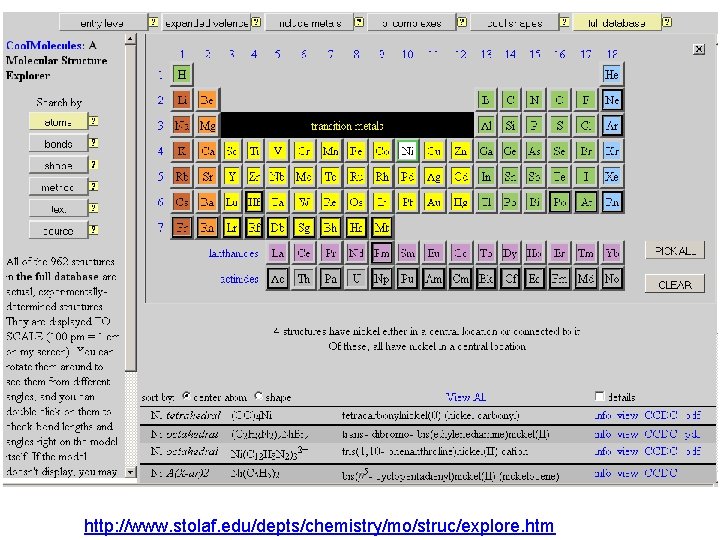Select the iron (Fe) element cell
Screen dimensions: 720x540
pyautogui.click(x=356, y=151)
